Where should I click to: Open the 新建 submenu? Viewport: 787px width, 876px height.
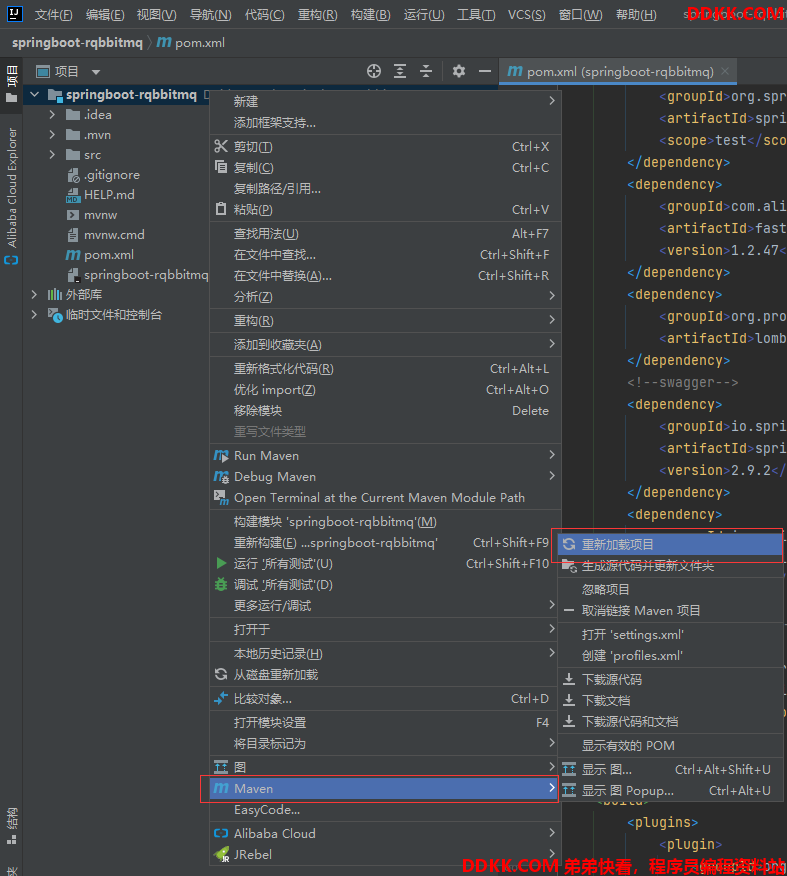(385, 101)
